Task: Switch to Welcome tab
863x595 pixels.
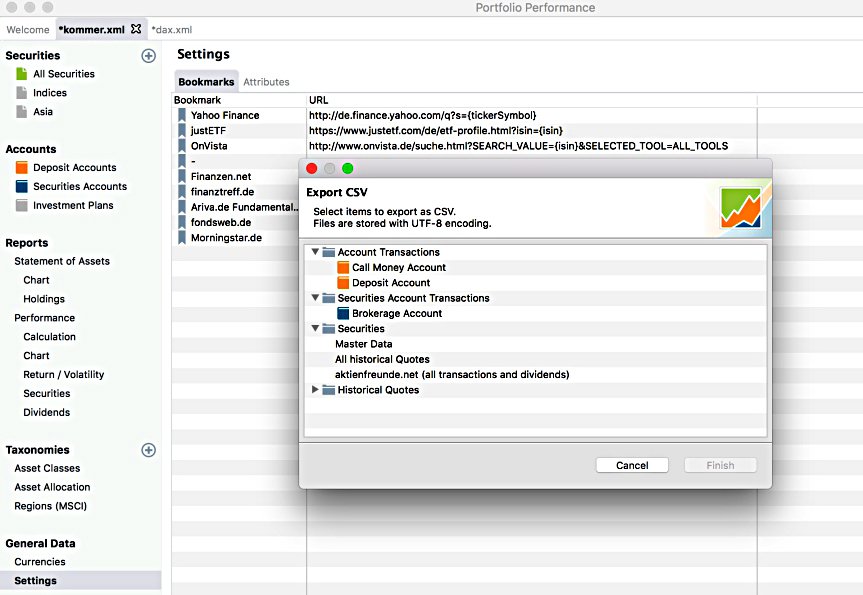Action: [x=28, y=30]
